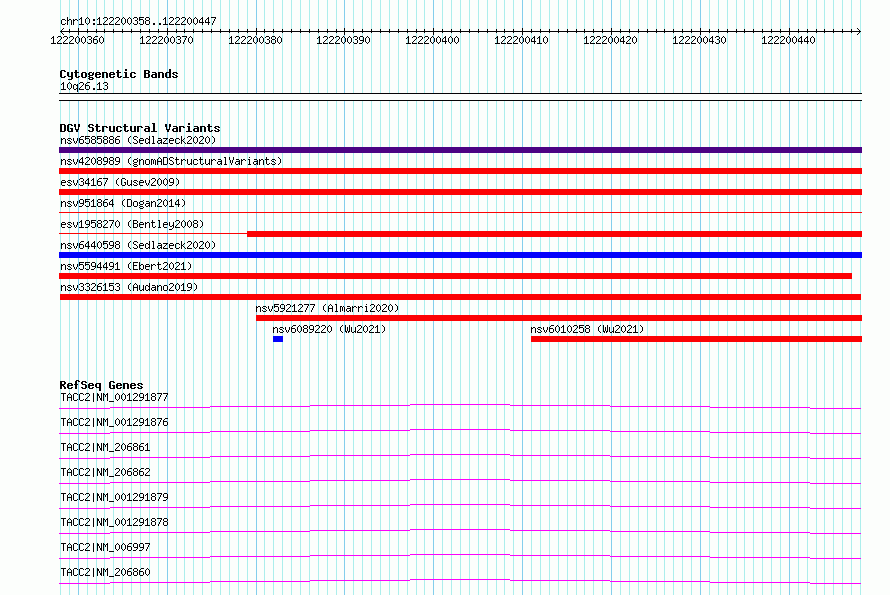Click the chr10:122200358..122200447 region label
The image size is (890, 595).
[x=138, y=21]
